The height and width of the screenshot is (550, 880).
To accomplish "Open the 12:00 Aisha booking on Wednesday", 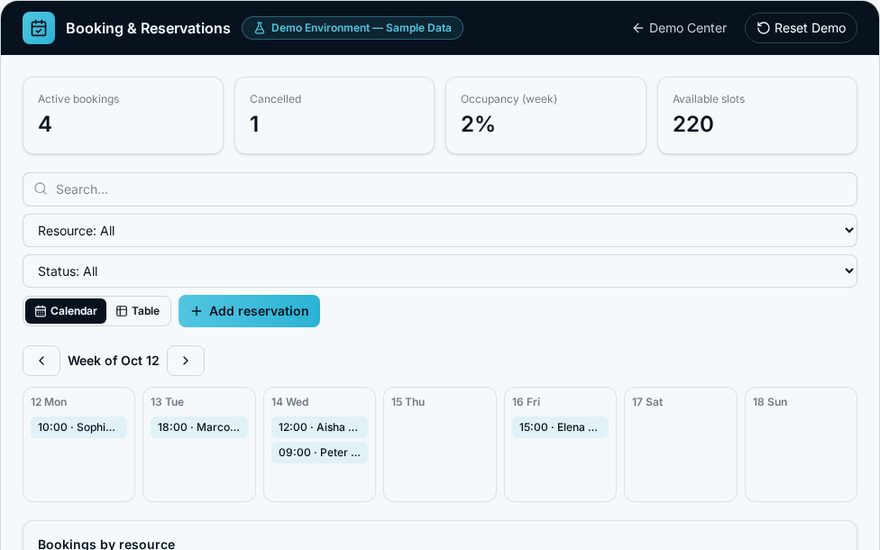I will [x=319, y=427].
